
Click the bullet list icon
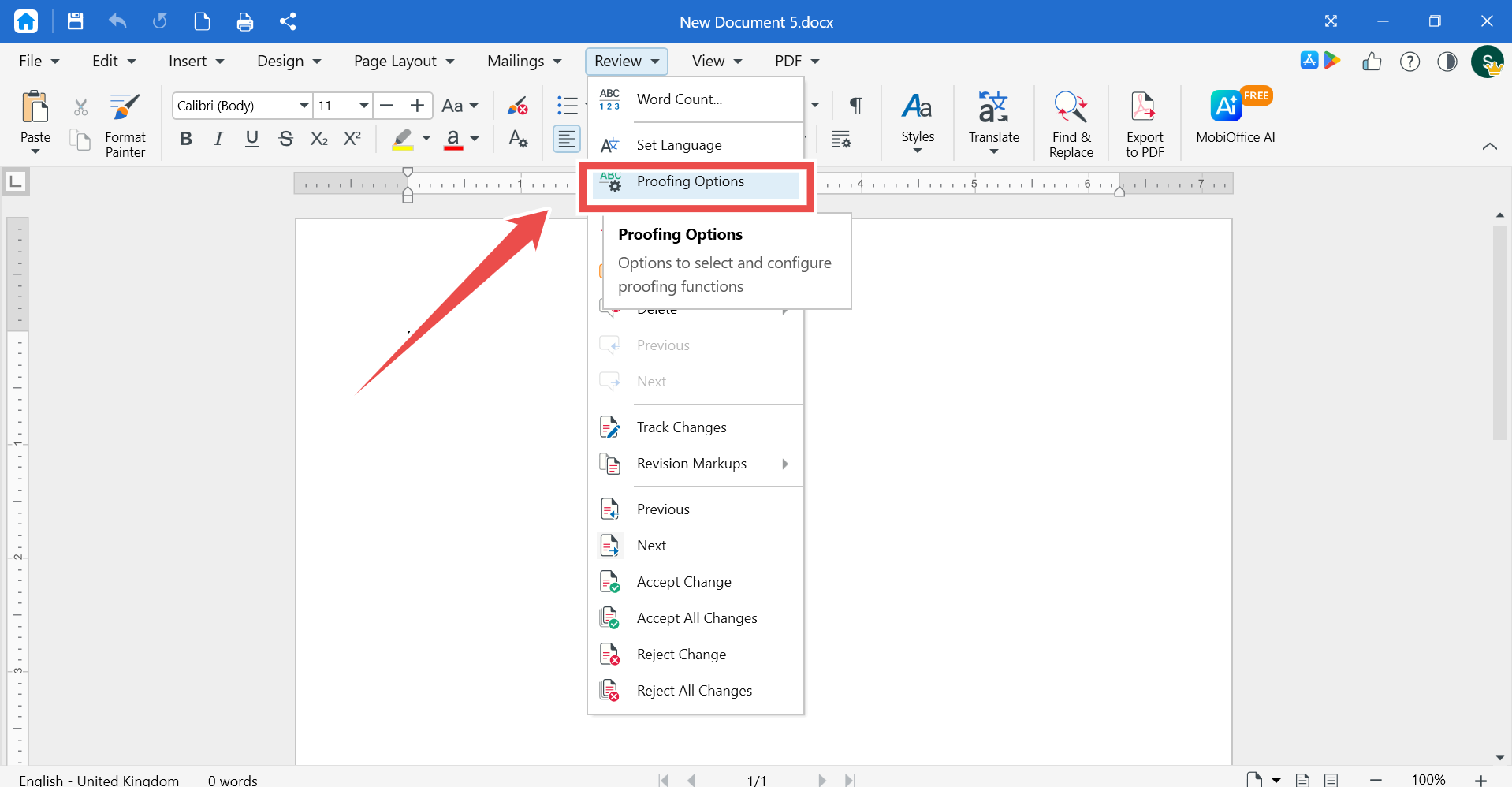pyautogui.click(x=567, y=106)
